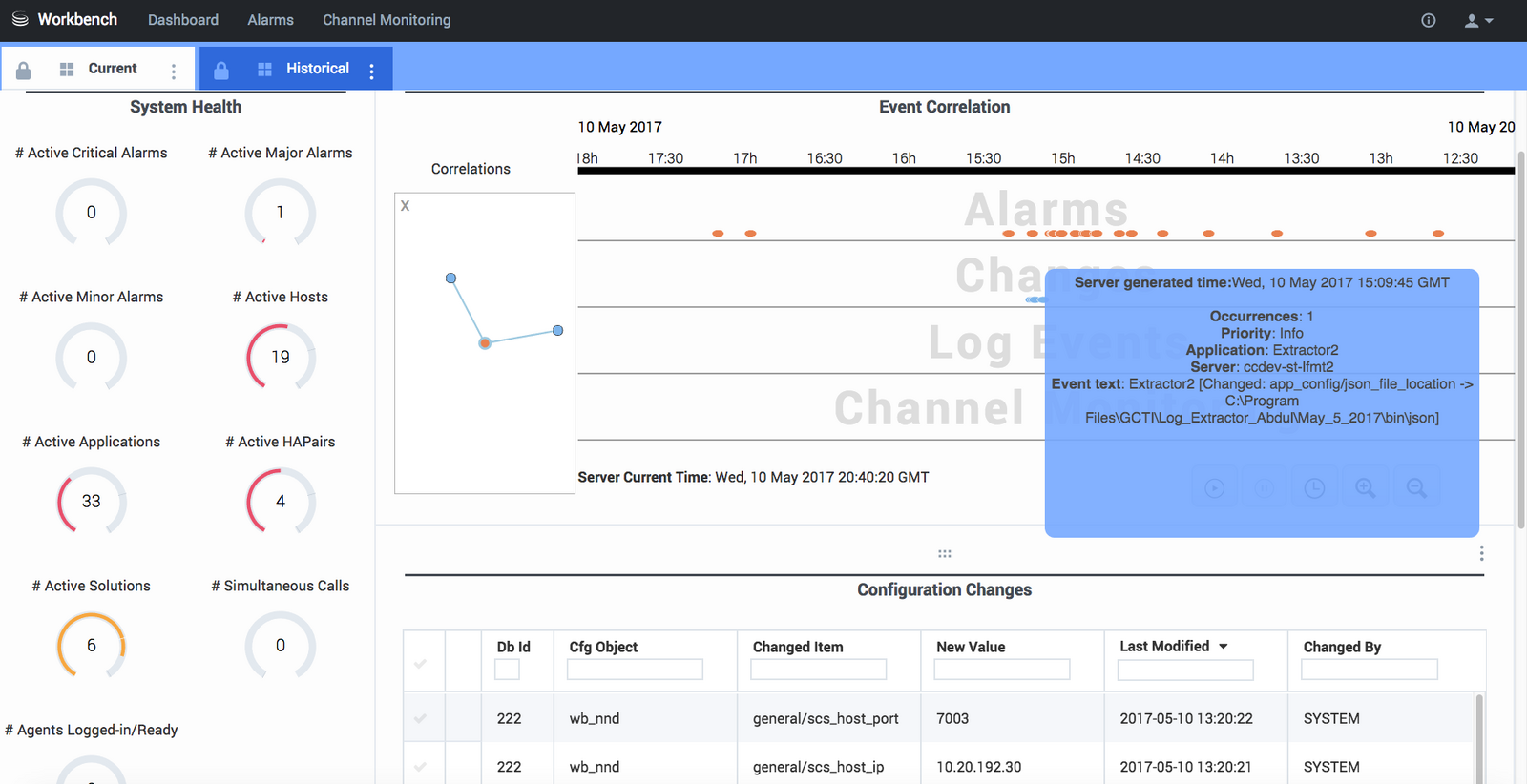
Task: Click the Workbench logo icon
Action: [x=20, y=19]
